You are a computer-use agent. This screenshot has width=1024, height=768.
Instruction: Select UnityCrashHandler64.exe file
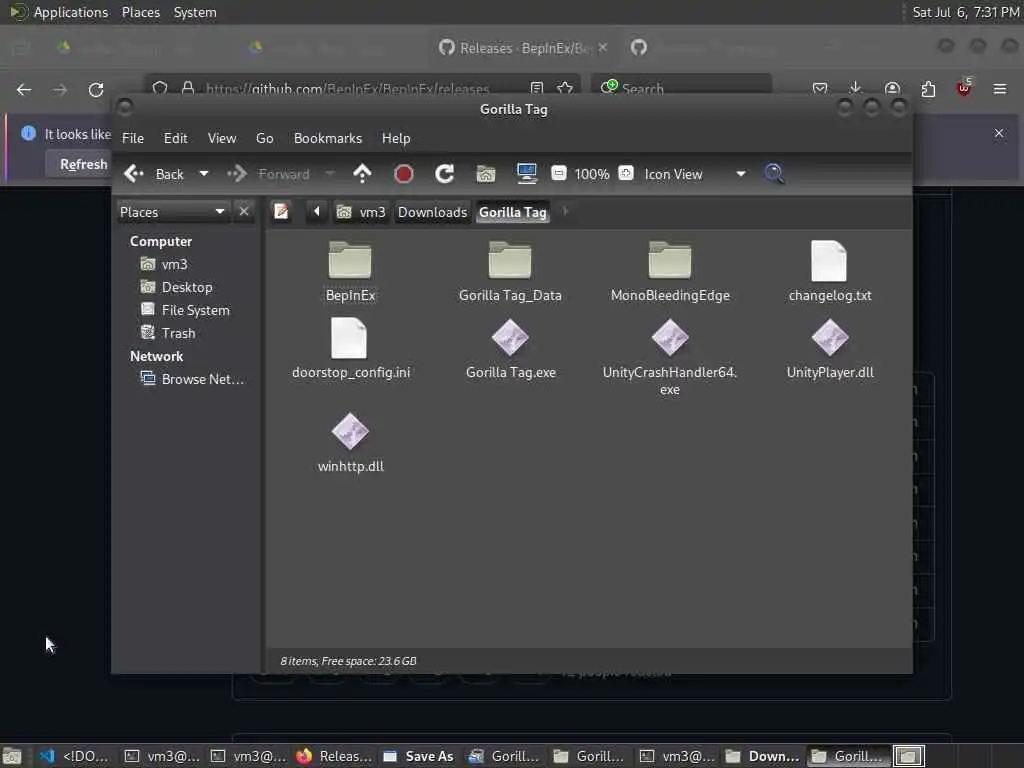point(670,357)
